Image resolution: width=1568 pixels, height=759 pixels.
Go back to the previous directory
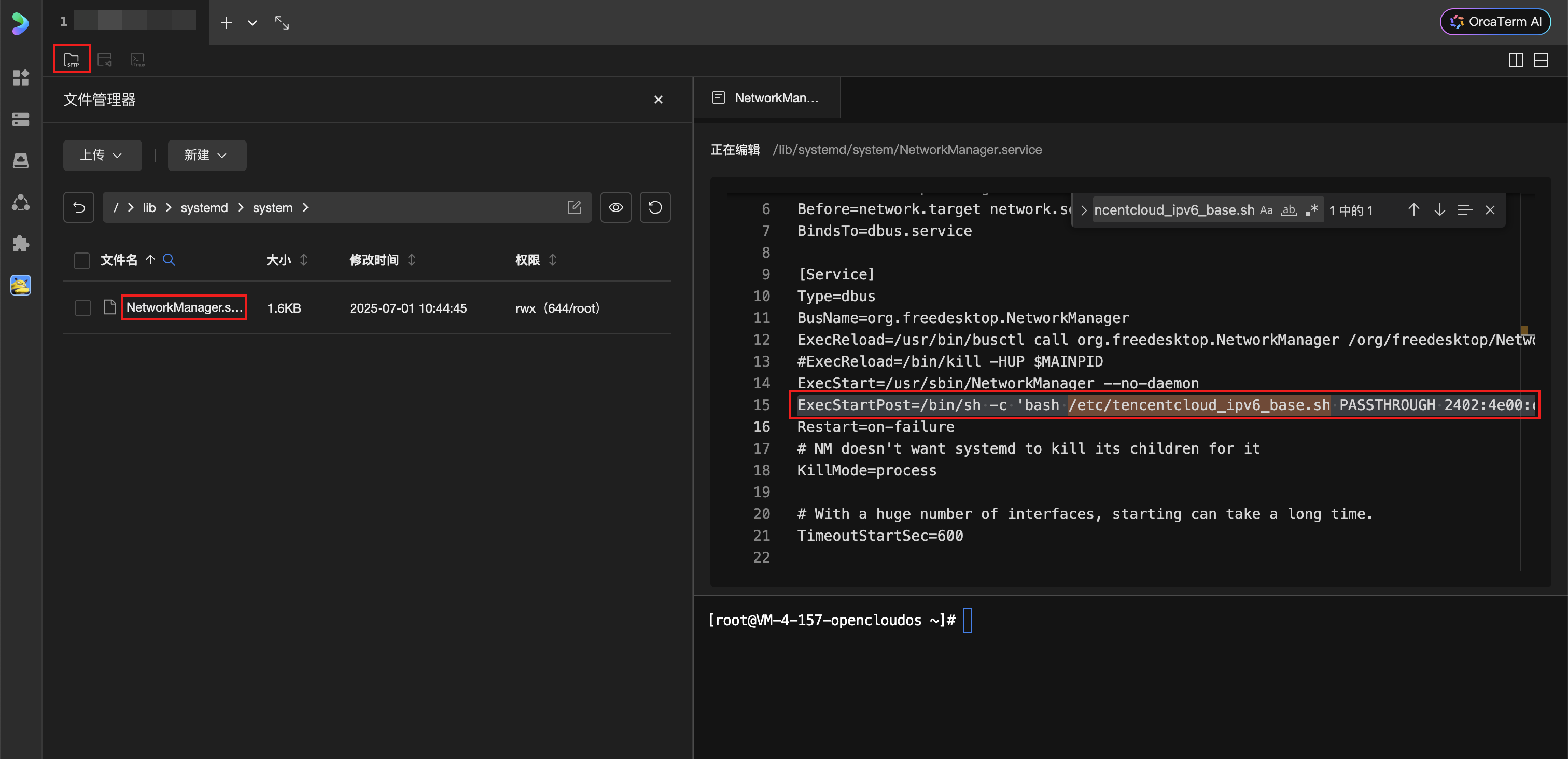[78, 207]
